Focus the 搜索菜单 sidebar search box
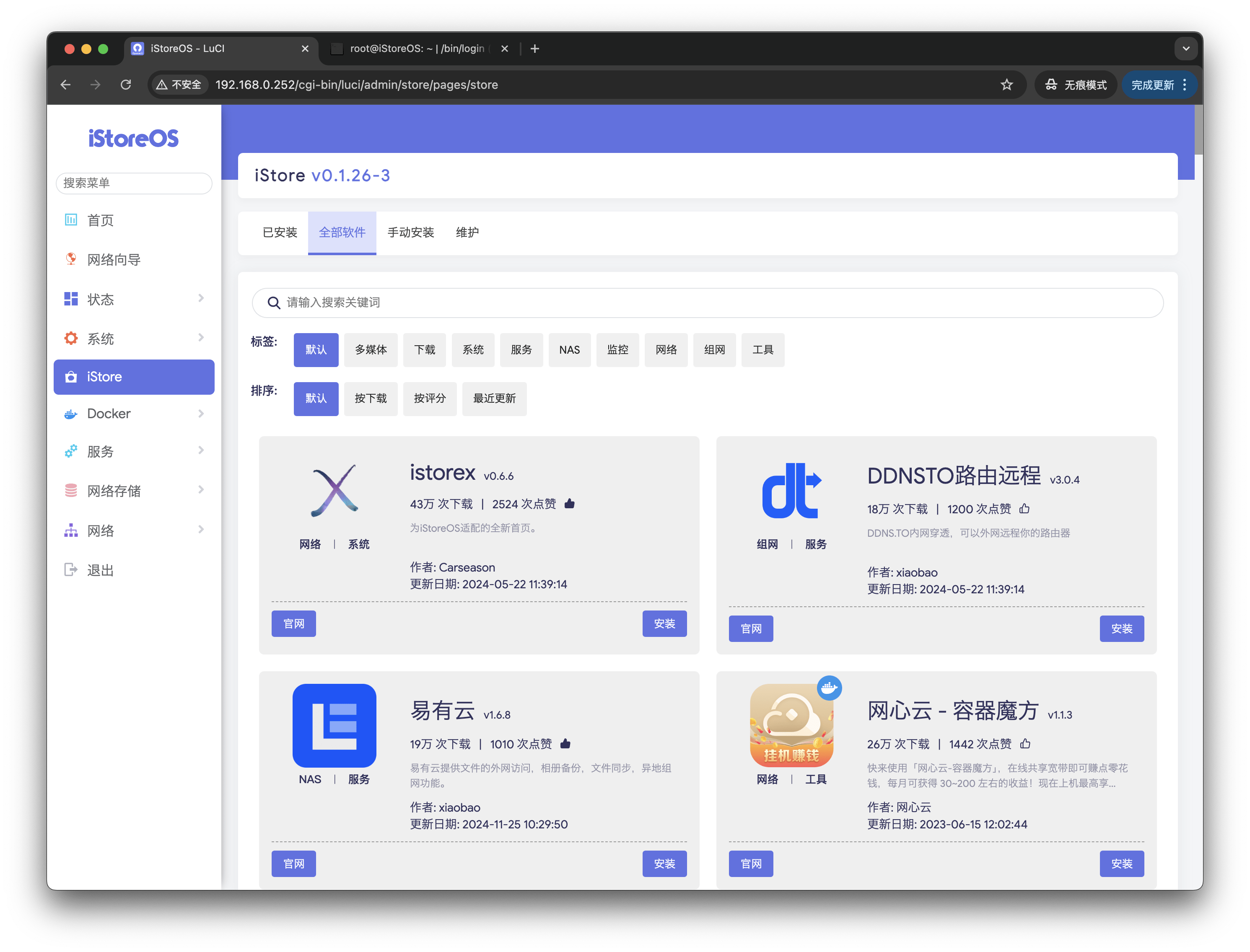1250x952 pixels. click(x=134, y=183)
